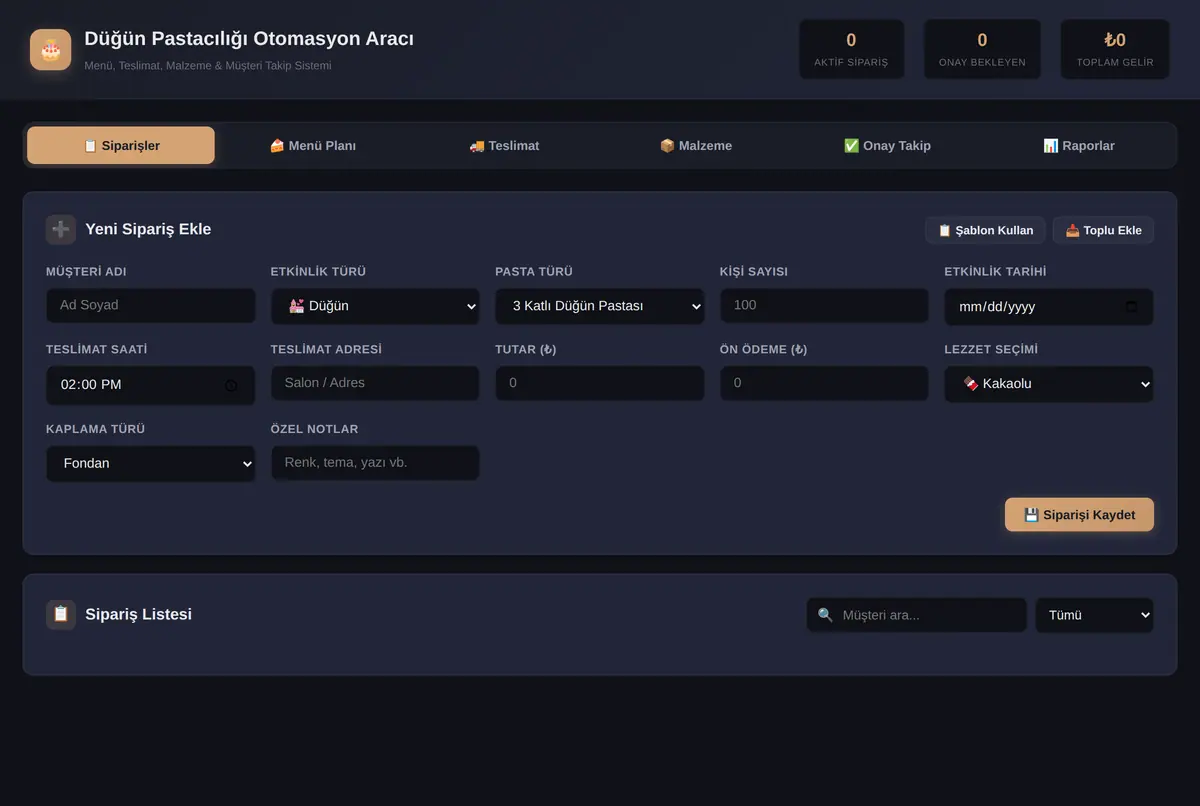
Task: Open the Raporlar tab
Action: (1079, 145)
